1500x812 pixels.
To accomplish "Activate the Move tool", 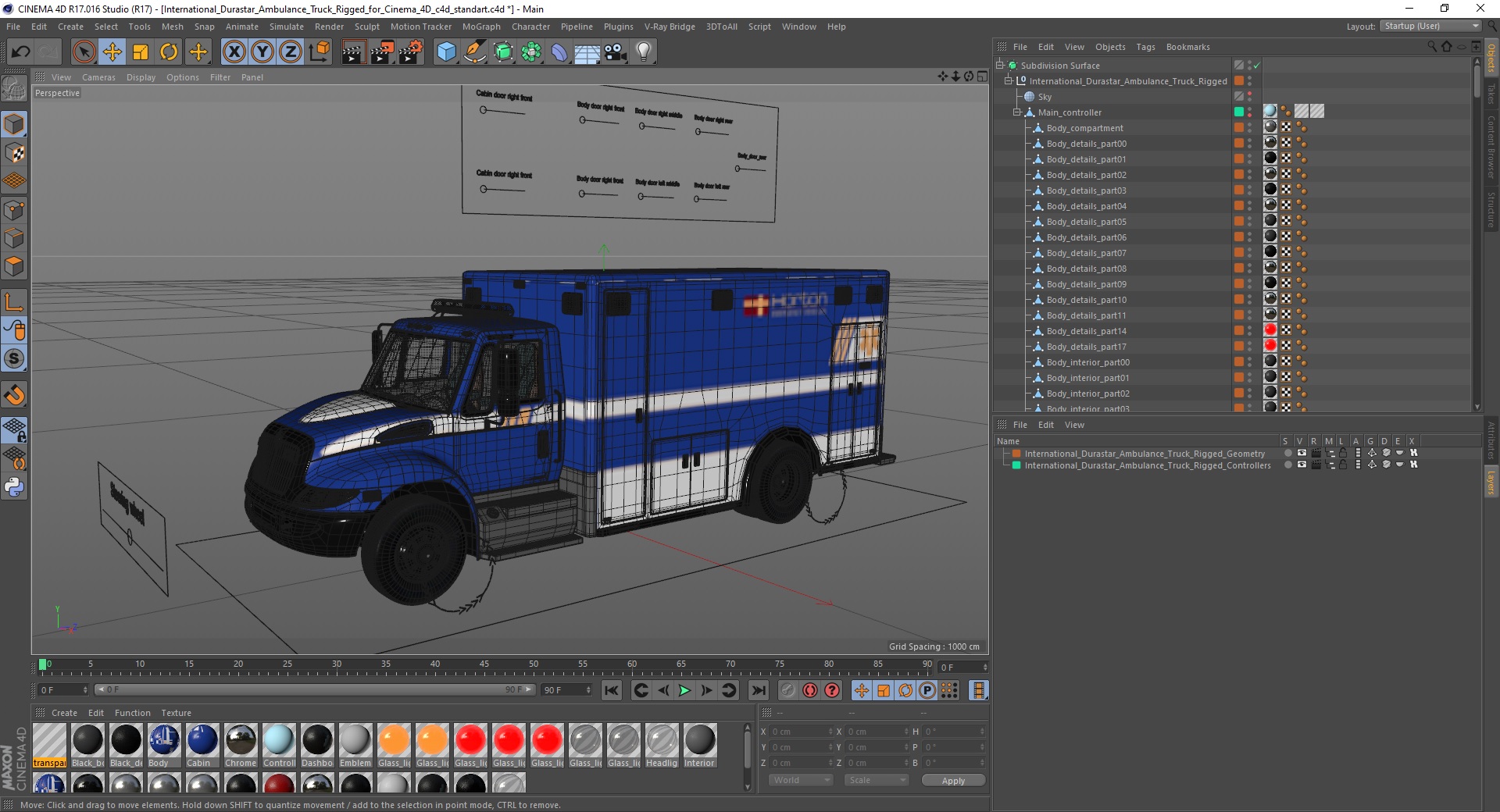I will (112, 52).
